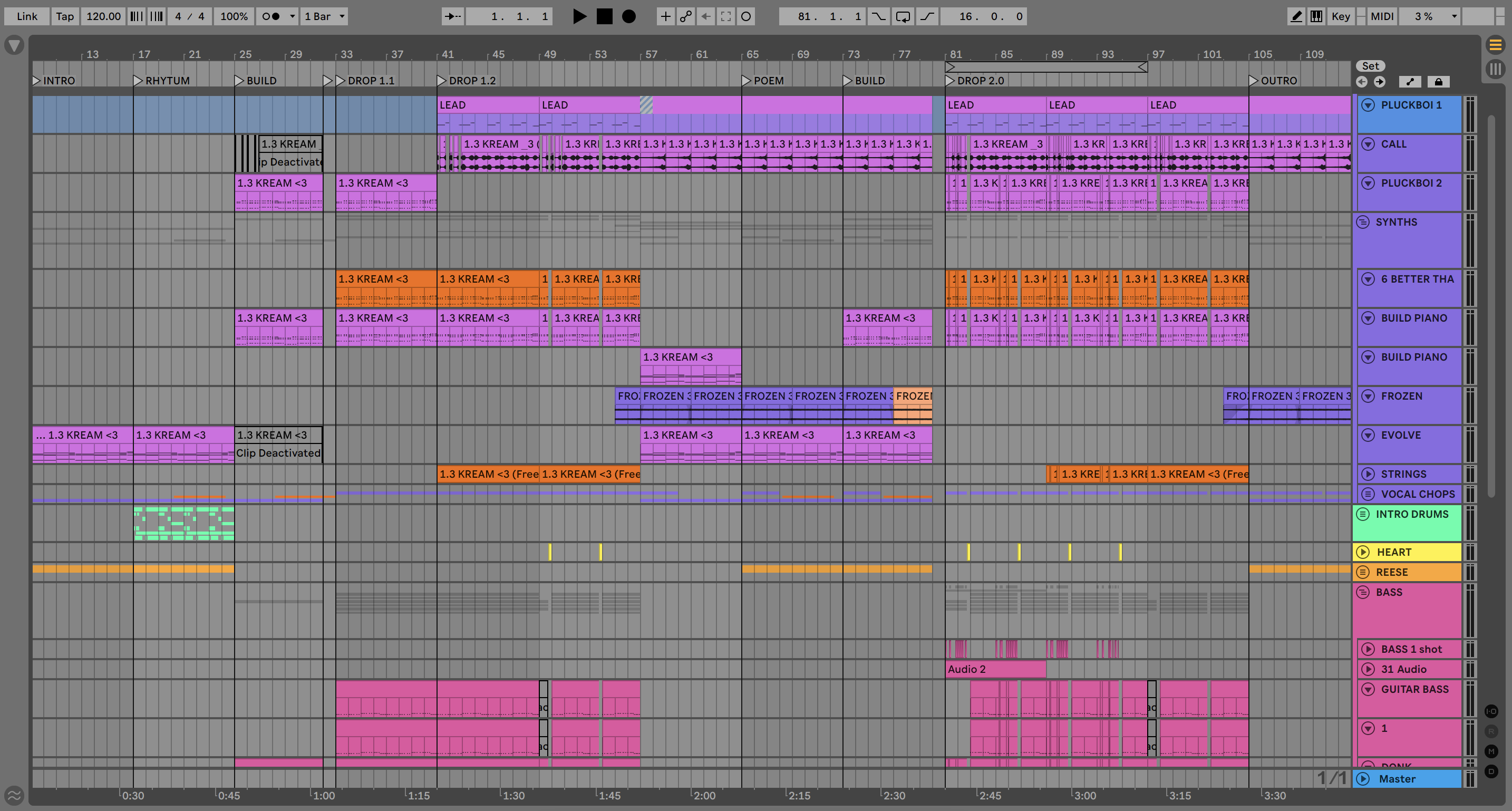Toggle the Track Delay D show/hide button
The image size is (1512, 811).
1491,771
